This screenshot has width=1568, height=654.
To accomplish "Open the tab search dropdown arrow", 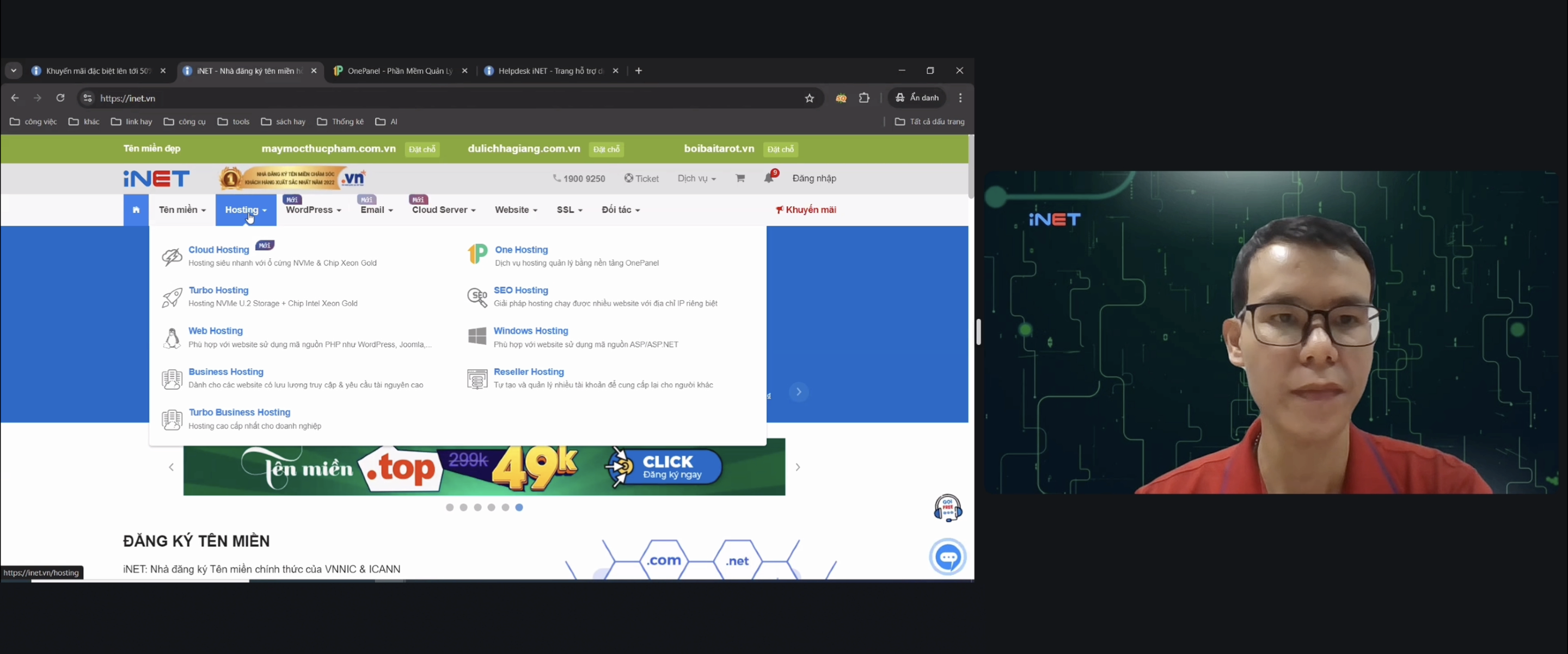I will pos(14,71).
